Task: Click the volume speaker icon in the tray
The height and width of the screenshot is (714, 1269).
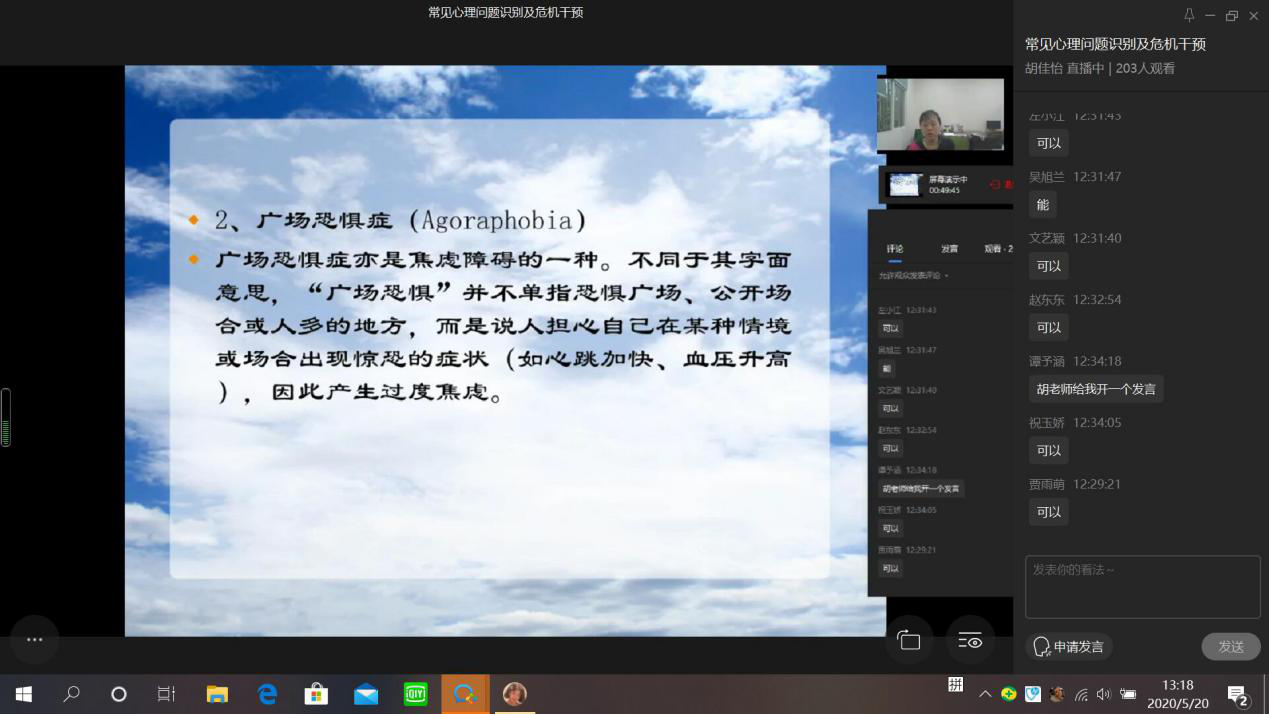Action: tap(1103, 694)
